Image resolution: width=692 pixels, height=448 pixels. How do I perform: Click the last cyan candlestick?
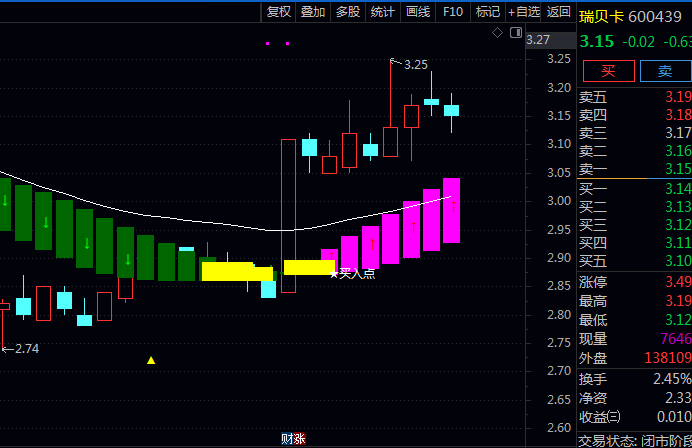click(451, 110)
